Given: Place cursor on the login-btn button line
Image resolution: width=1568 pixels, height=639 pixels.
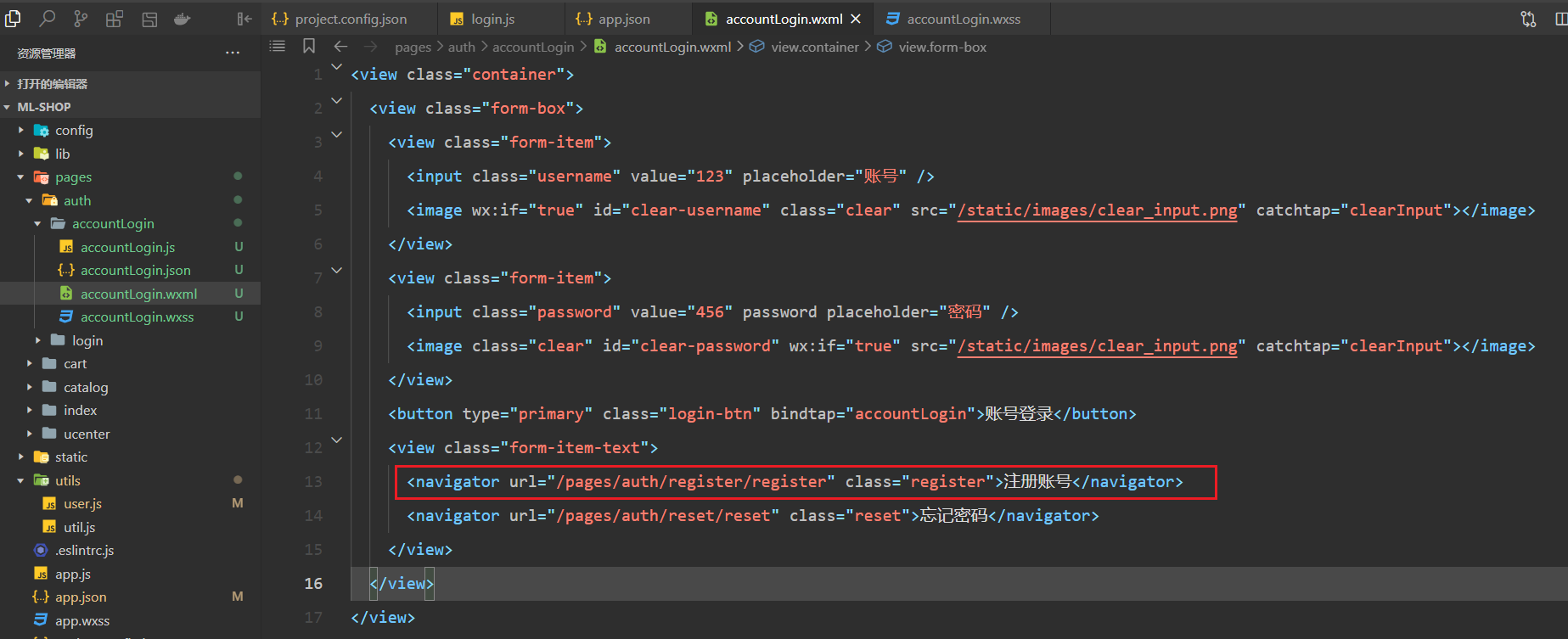Looking at the screenshot, I should click(762, 414).
